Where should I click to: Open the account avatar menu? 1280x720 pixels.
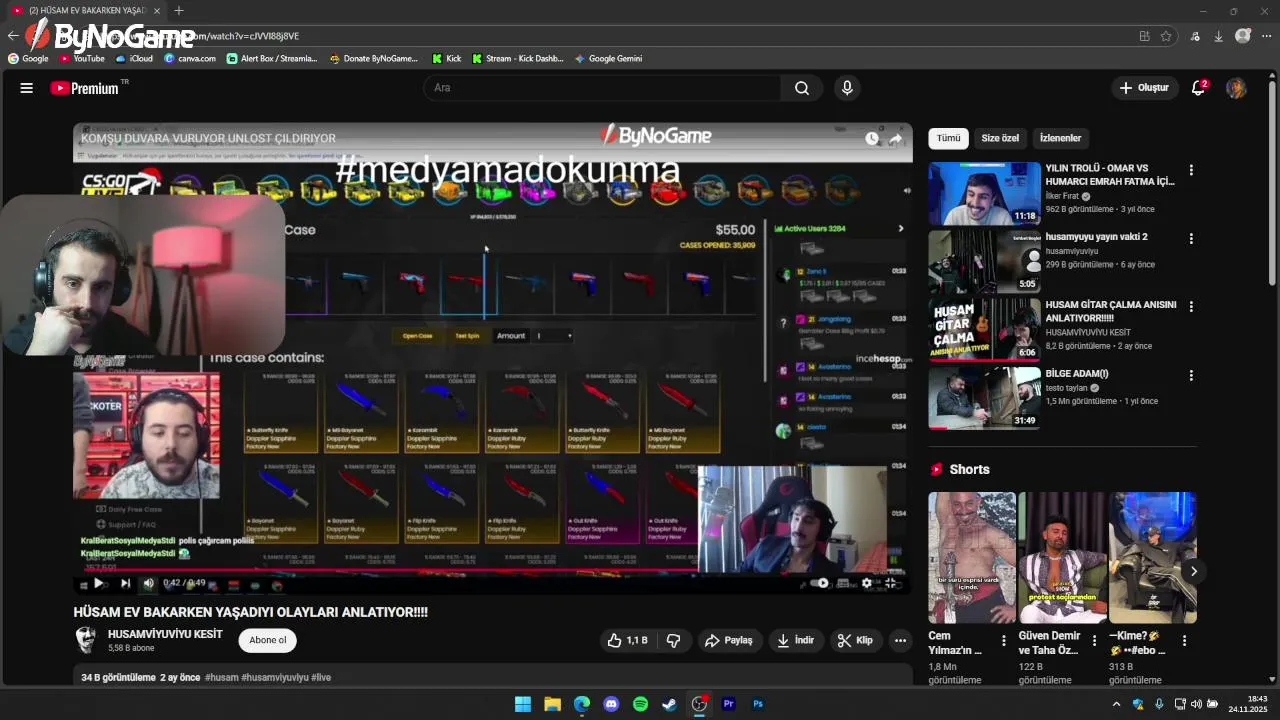click(1236, 88)
